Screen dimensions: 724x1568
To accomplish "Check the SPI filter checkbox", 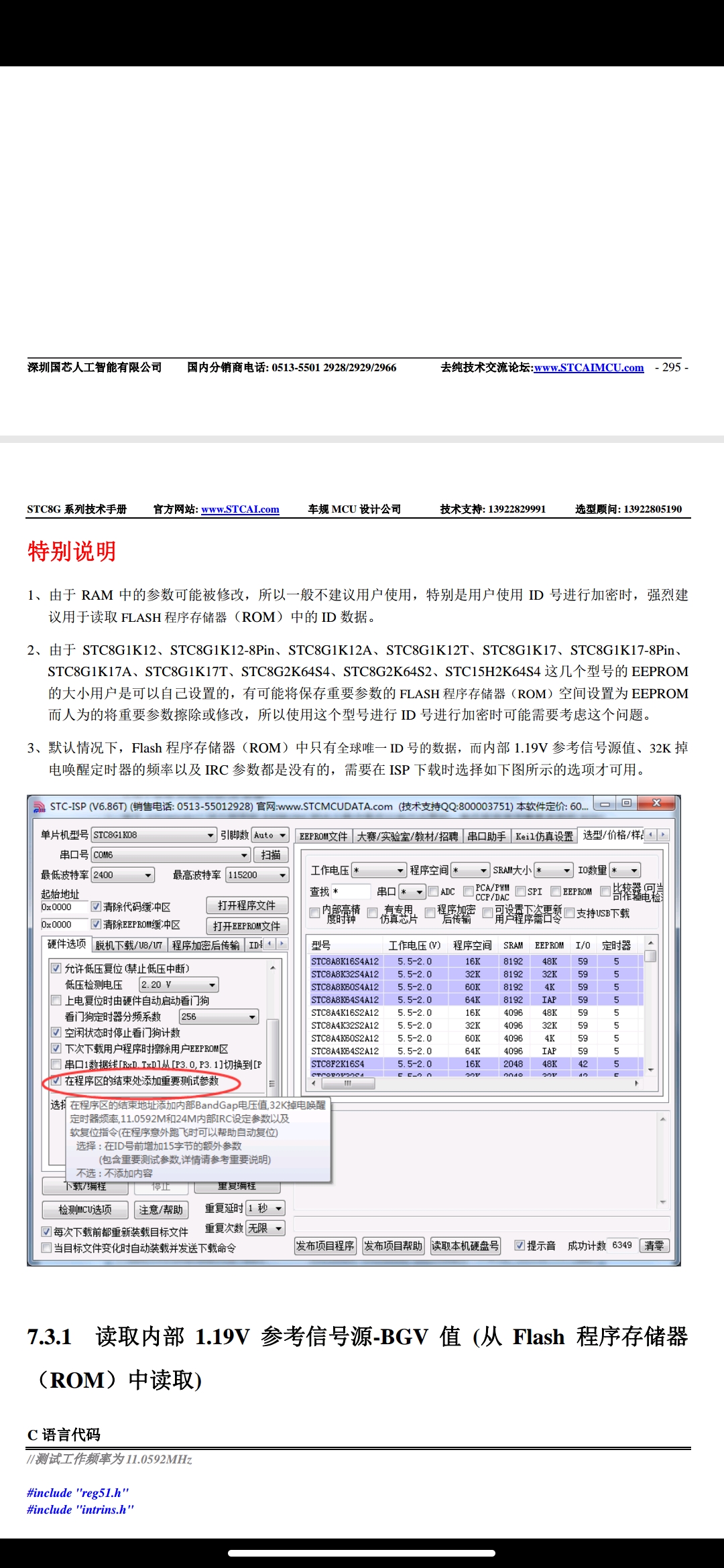I will (520, 891).
